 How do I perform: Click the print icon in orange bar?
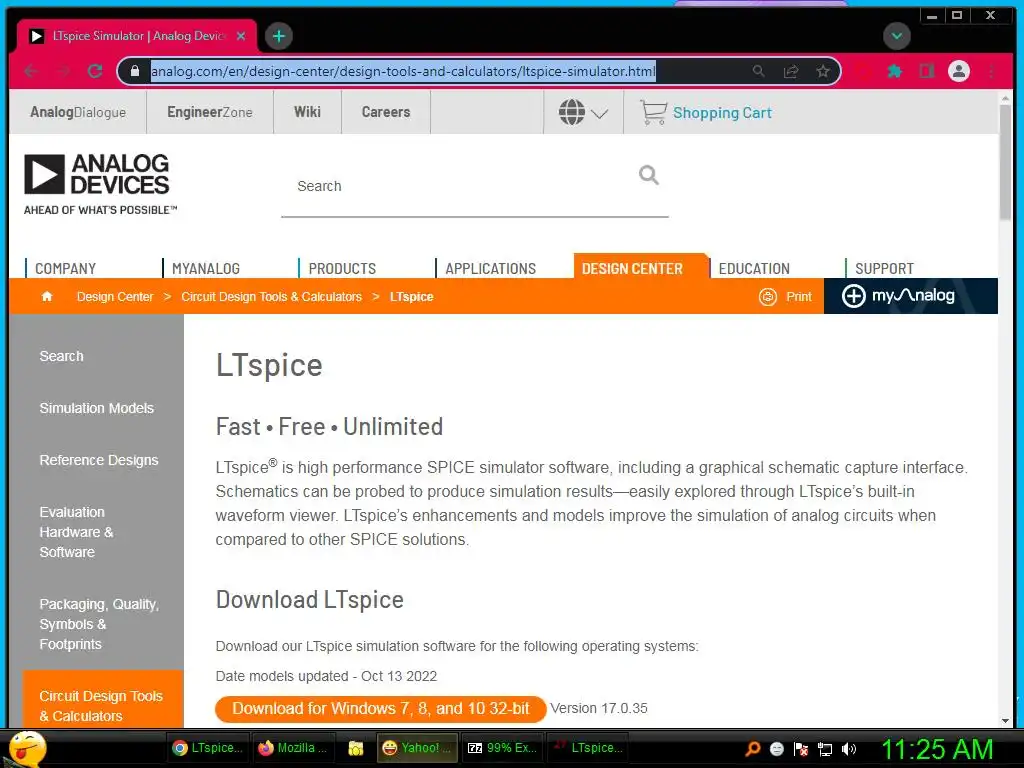coord(768,296)
